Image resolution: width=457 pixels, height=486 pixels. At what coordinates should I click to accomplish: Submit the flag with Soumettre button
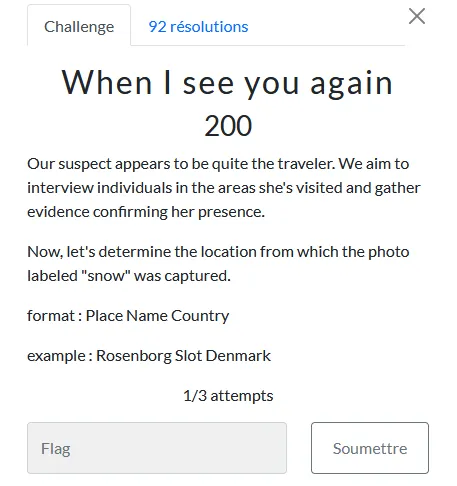(370, 448)
